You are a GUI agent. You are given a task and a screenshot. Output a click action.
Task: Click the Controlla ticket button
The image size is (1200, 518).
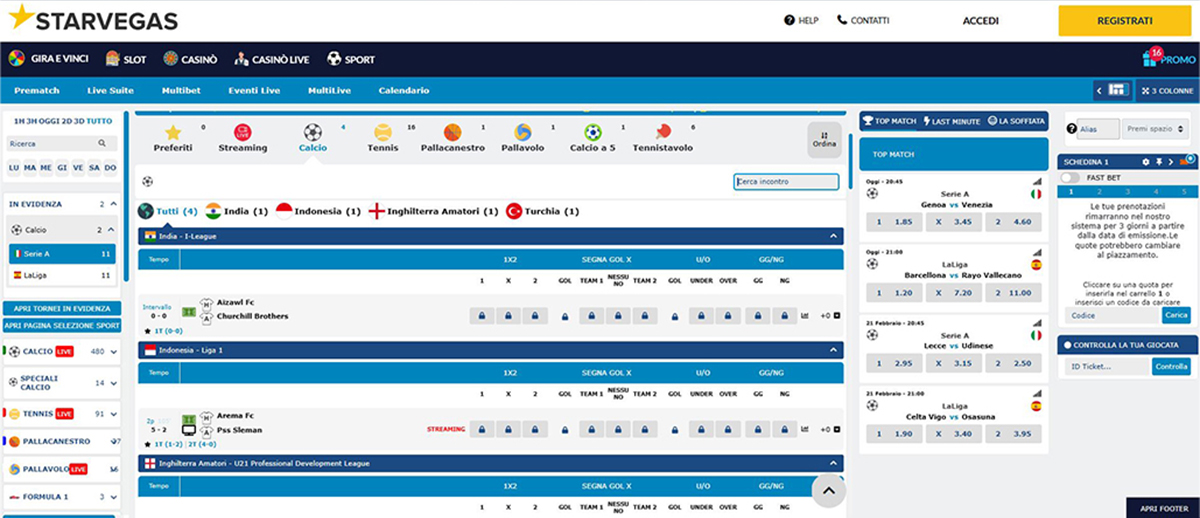pyautogui.click(x=1171, y=367)
